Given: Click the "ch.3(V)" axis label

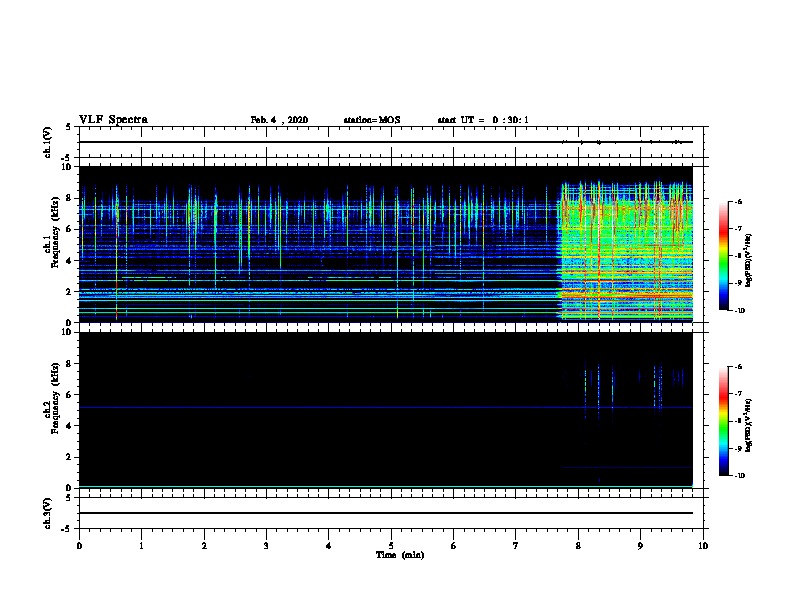Looking at the screenshot, I should coord(48,513).
